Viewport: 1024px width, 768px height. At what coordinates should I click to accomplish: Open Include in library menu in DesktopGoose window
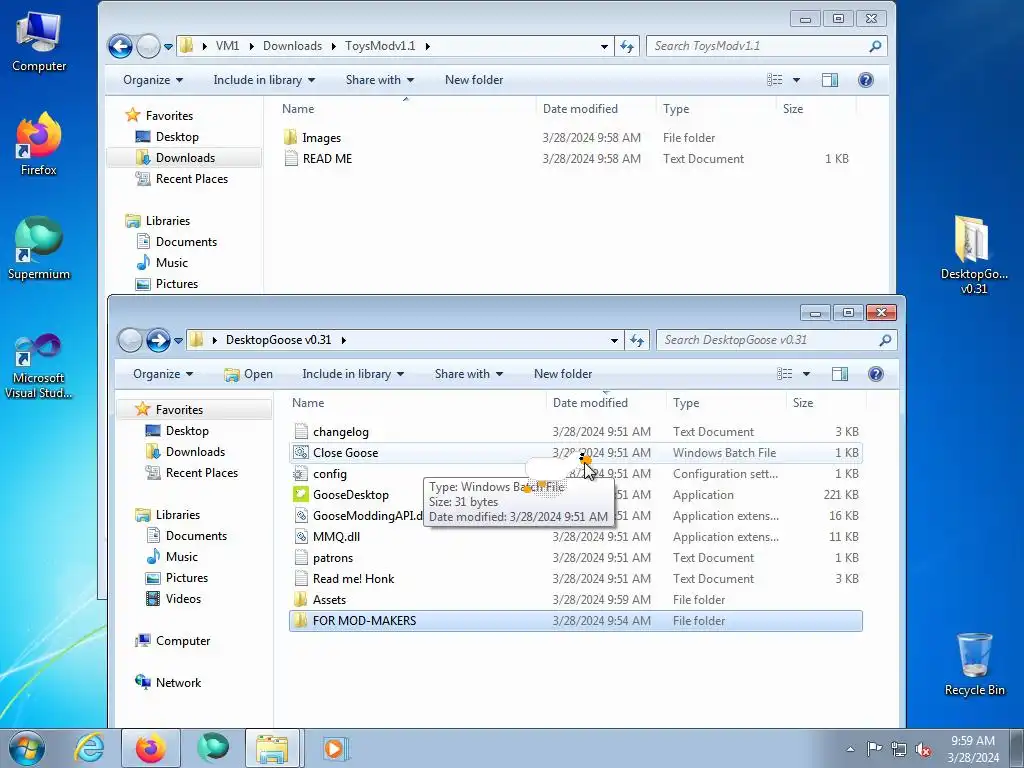point(353,374)
